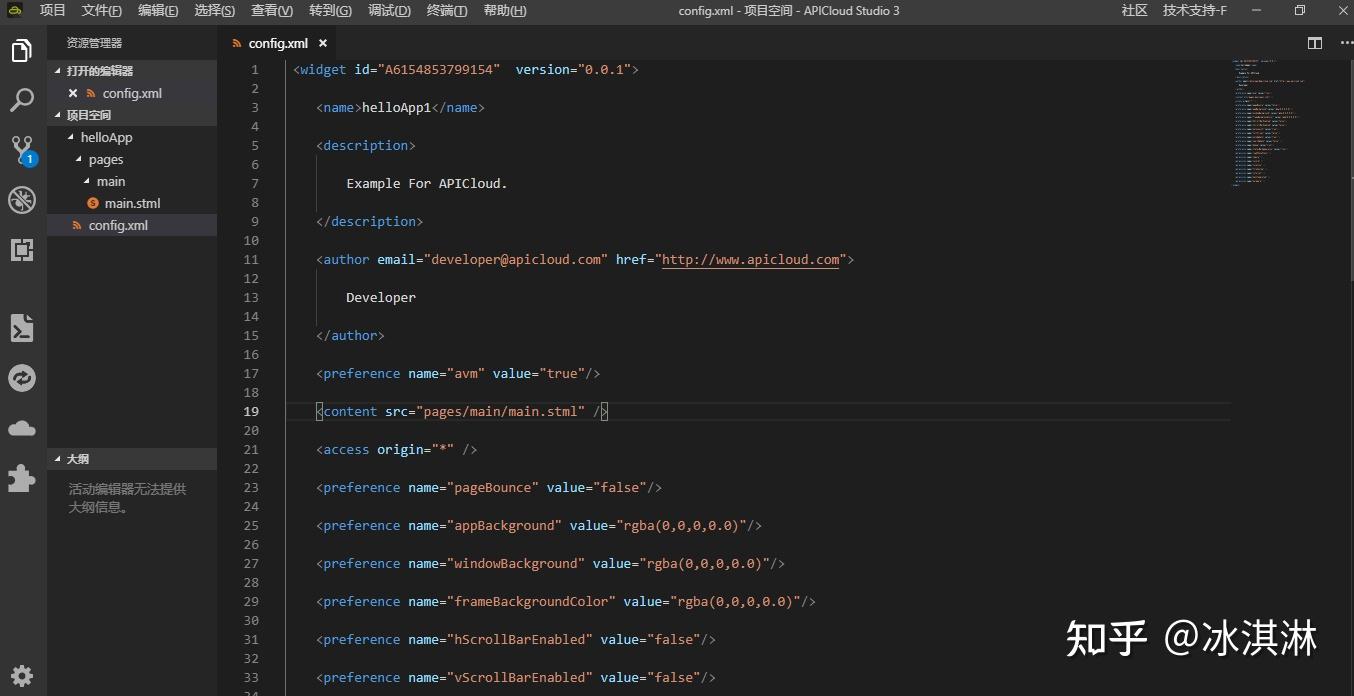Image resolution: width=1354 pixels, height=696 pixels.
Task: Open the Explorer files icon in activity bar
Action: tap(22, 51)
